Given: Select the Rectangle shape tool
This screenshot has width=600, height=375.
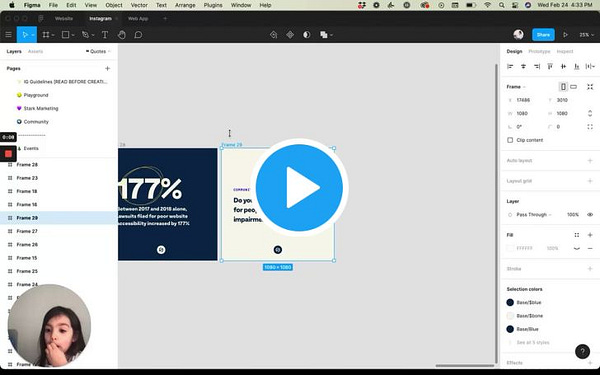Looking at the screenshot, I should point(66,35).
